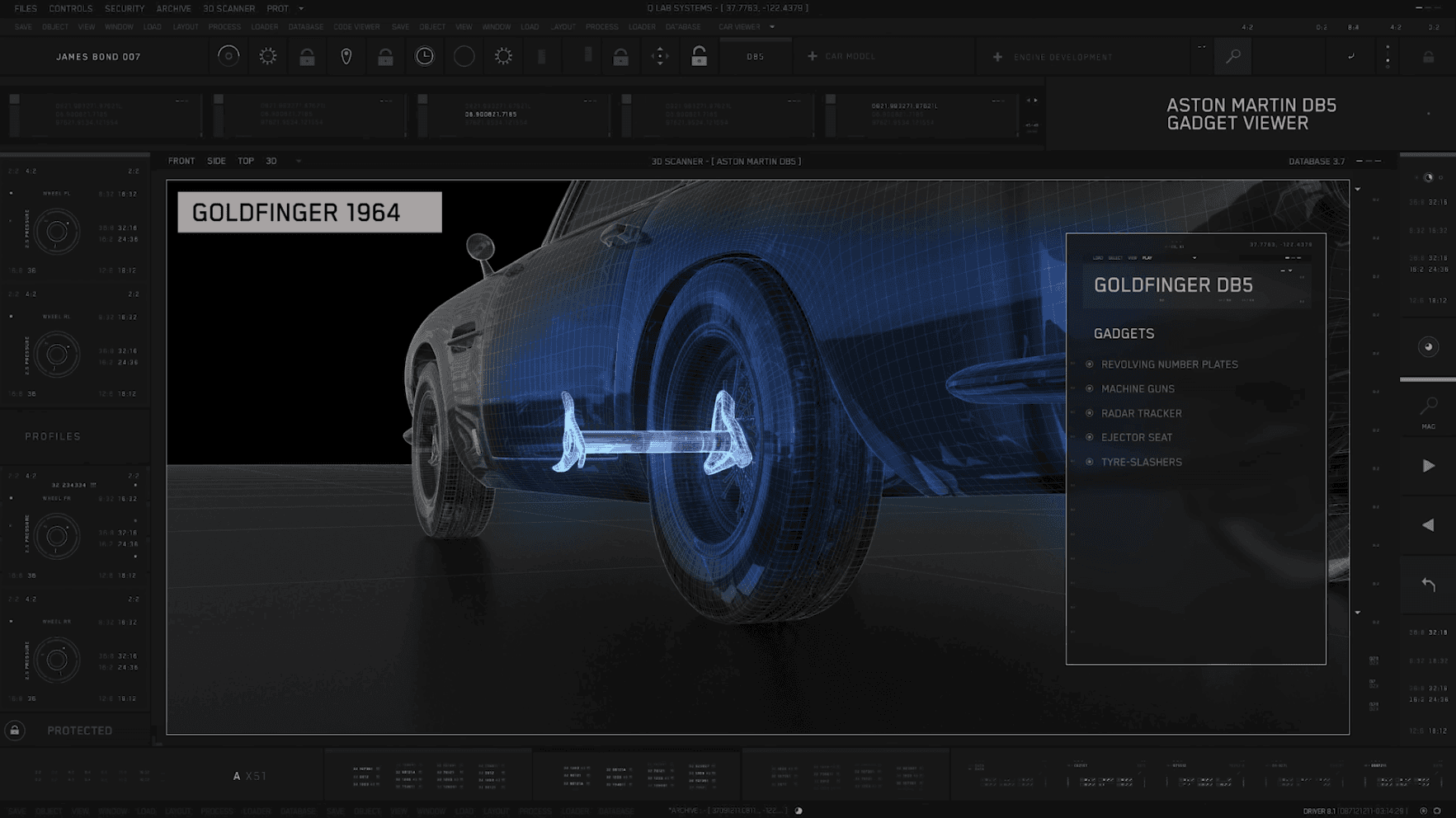Click the reverse play arrow
1456x818 pixels.
(1428, 525)
